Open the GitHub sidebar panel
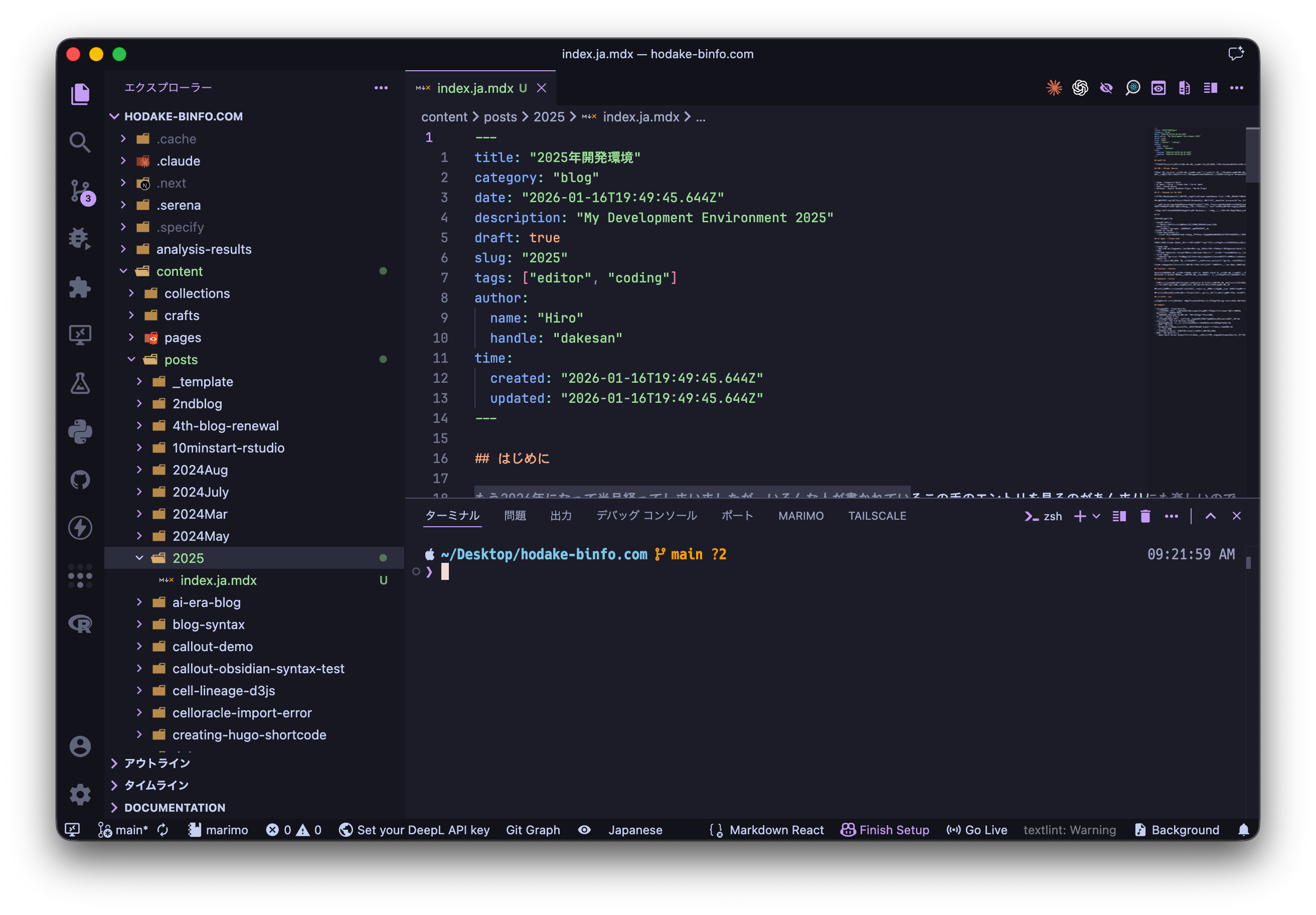Image resolution: width=1316 pixels, height=915 pixels. 80,480
